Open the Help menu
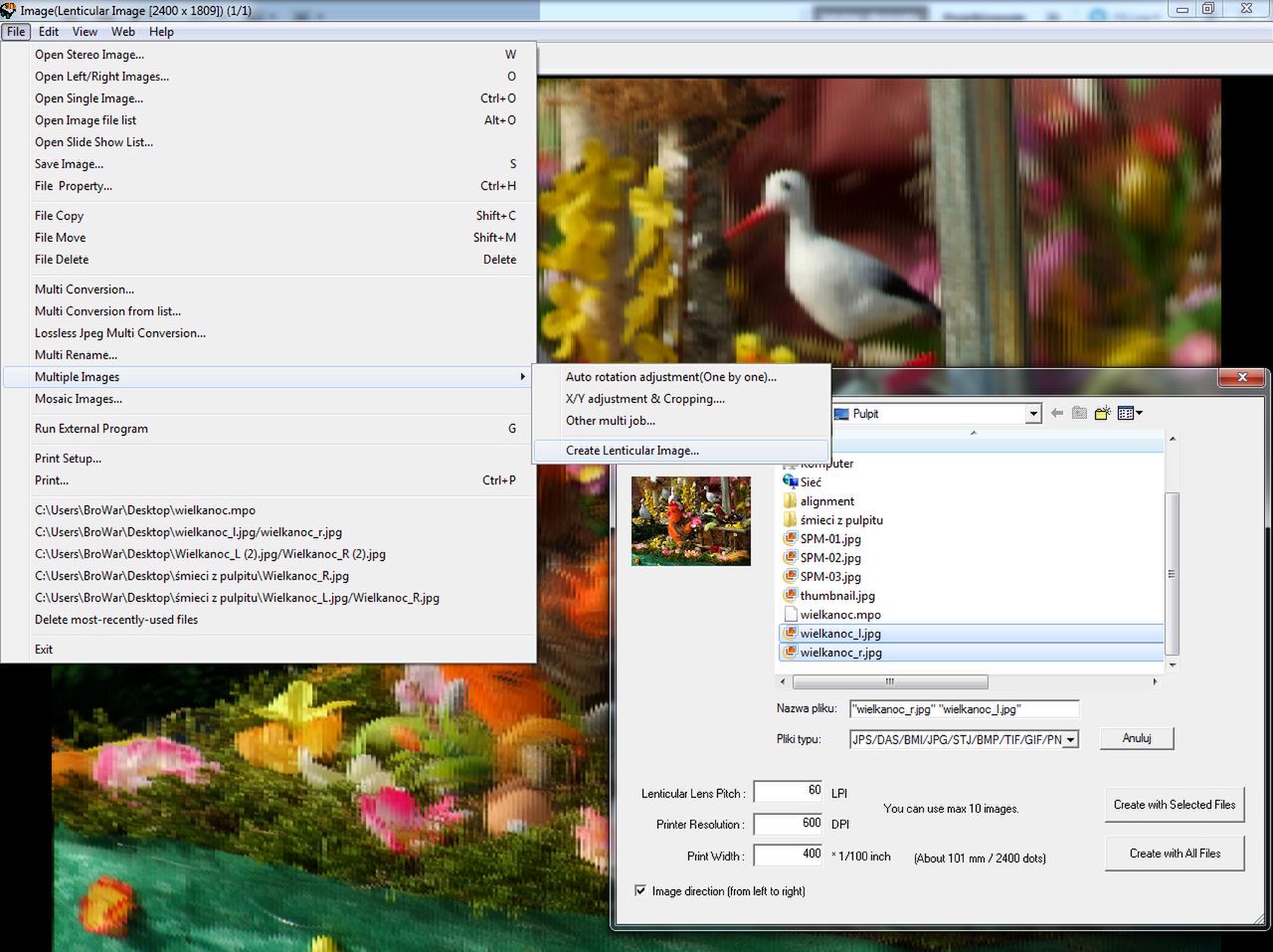 click(161, 32)
